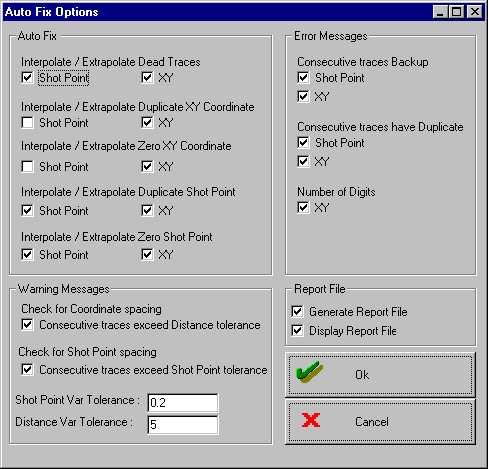This screenshot has height=469, width=488.
Task: Uncheck XY under Number of Digits
Action: 303,208
